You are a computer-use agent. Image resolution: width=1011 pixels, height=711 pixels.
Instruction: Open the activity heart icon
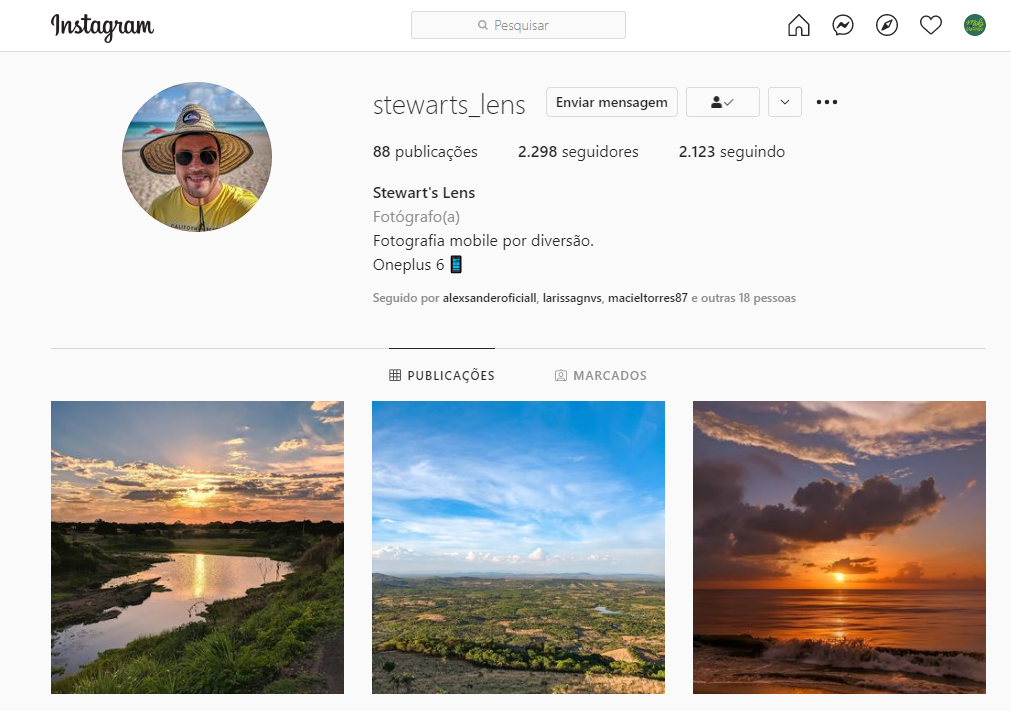click(x=931, y=25)
